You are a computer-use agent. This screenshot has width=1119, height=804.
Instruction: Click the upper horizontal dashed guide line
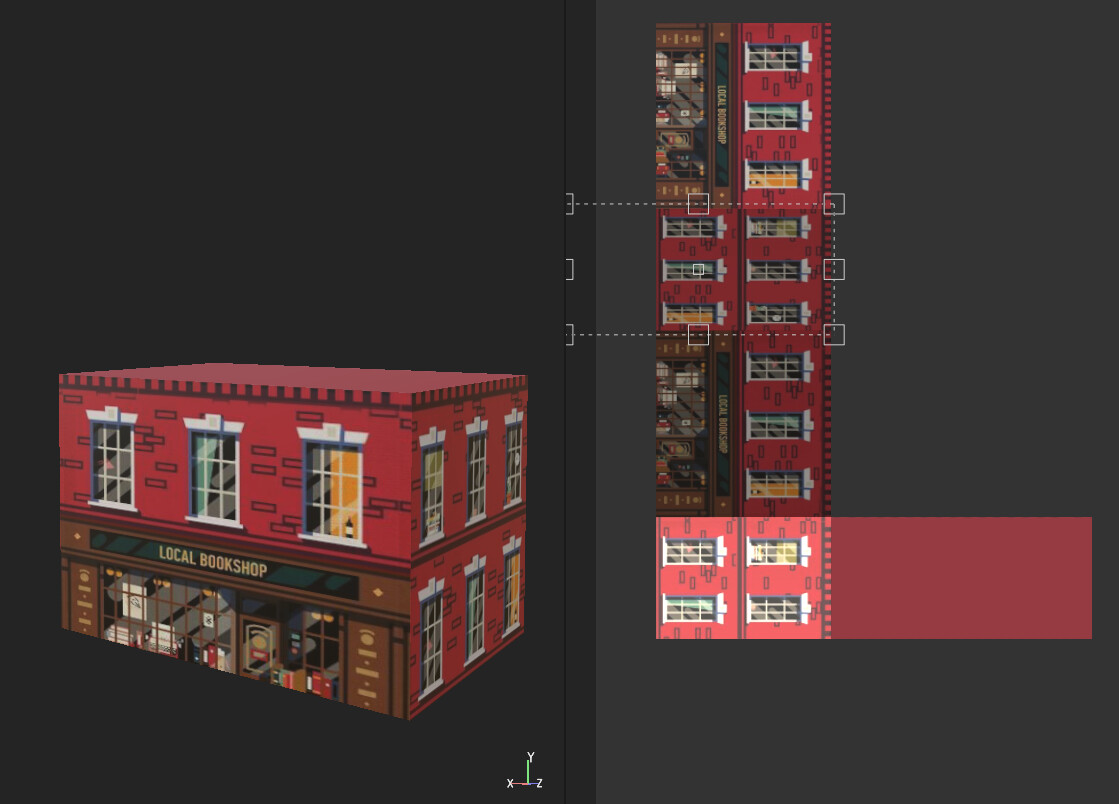630,203
